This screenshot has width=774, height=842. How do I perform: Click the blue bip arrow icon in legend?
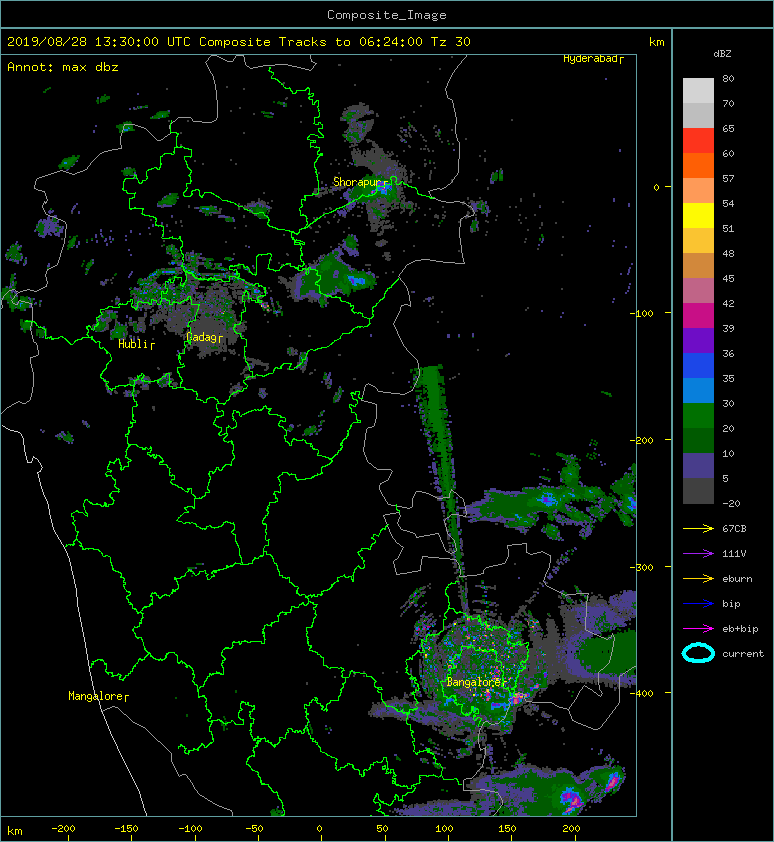[x=698, y=604]
